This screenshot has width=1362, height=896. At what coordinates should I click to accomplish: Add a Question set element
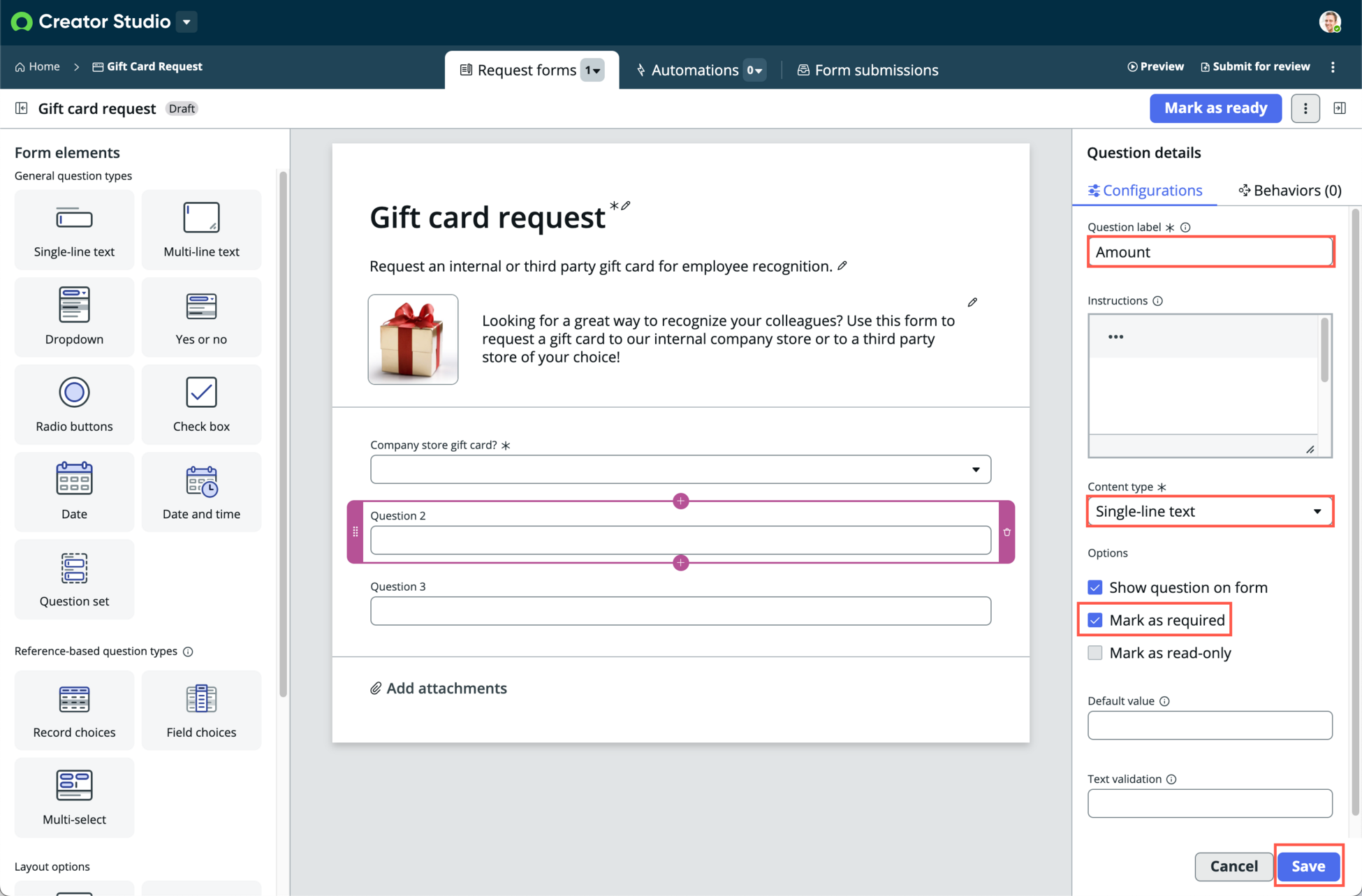coord(74,579)
